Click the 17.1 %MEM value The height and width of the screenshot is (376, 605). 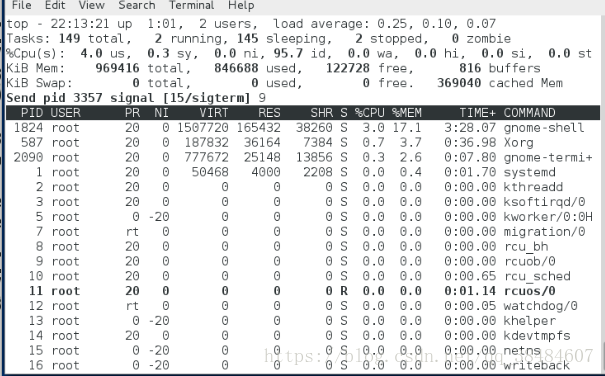pyautogui.click(x=407, y=128)
